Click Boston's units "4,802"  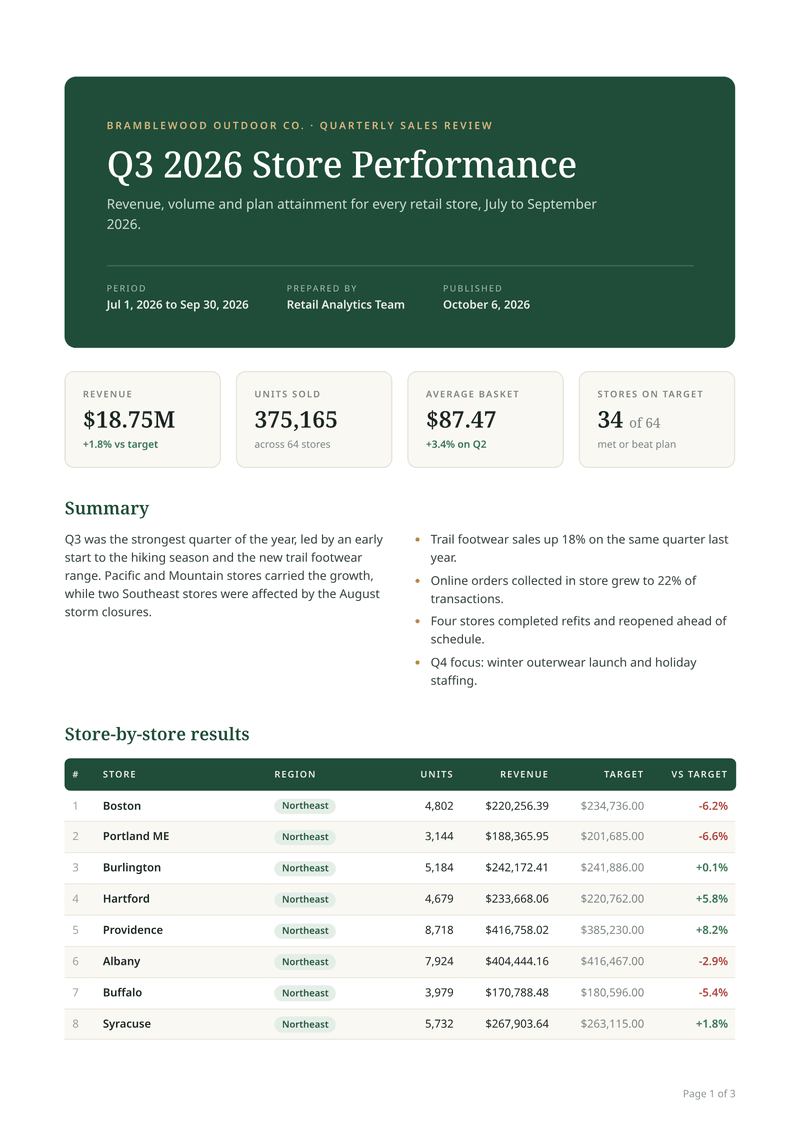pos(439,806)
